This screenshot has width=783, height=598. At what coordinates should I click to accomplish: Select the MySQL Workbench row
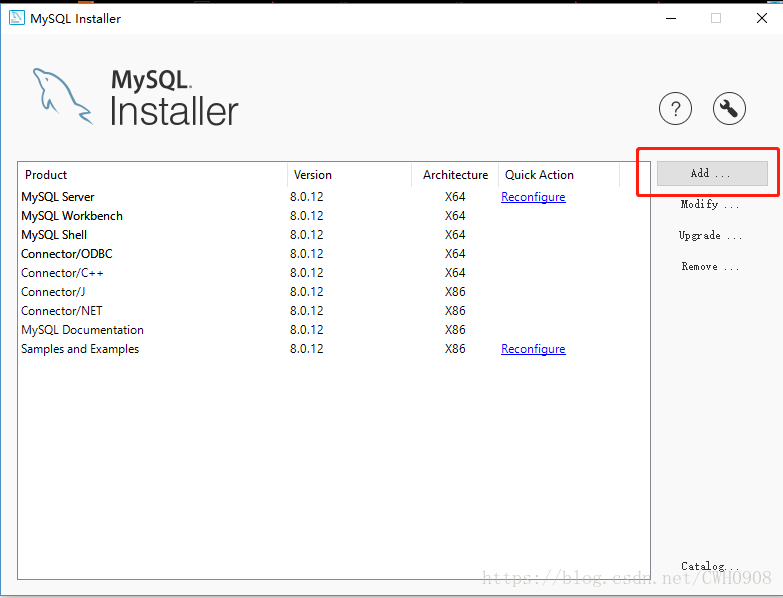(334, 216)
